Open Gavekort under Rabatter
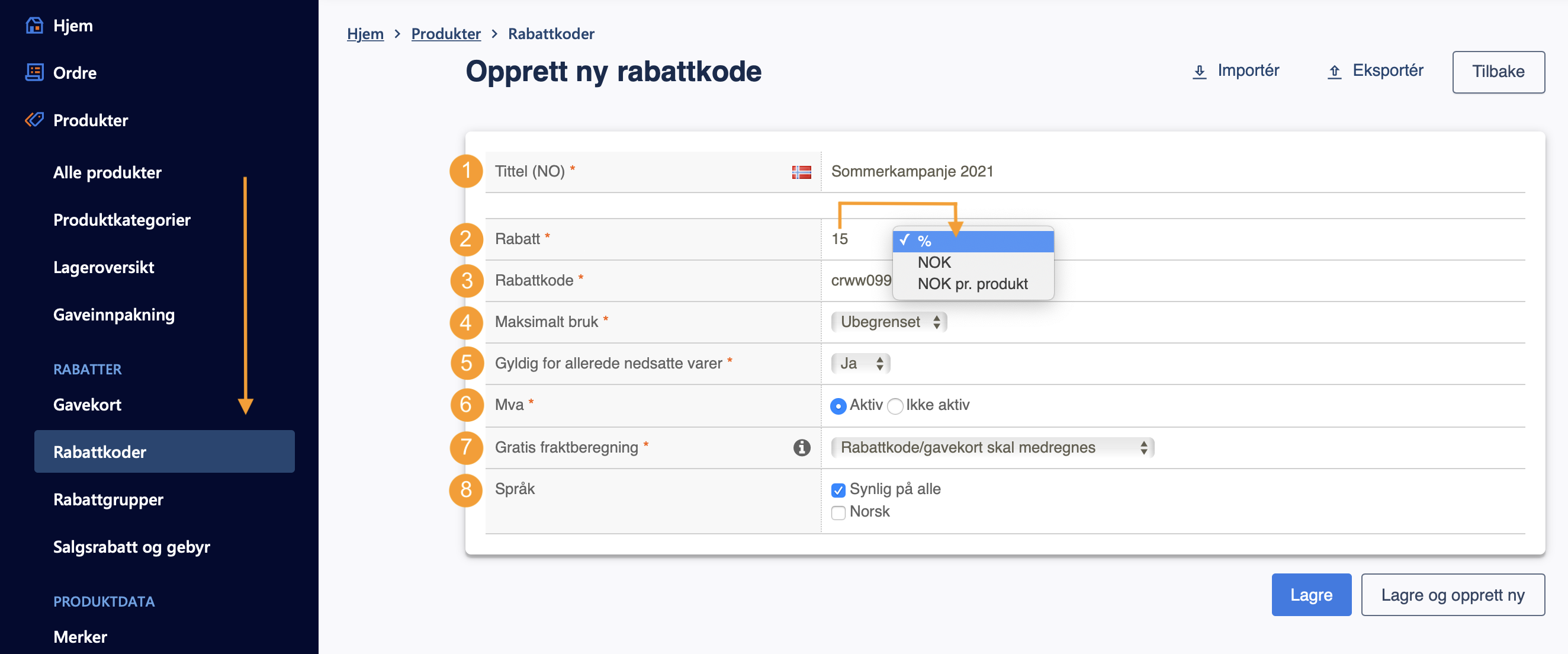The width and height of the screenshot is (1568, 654). point(87,405)
